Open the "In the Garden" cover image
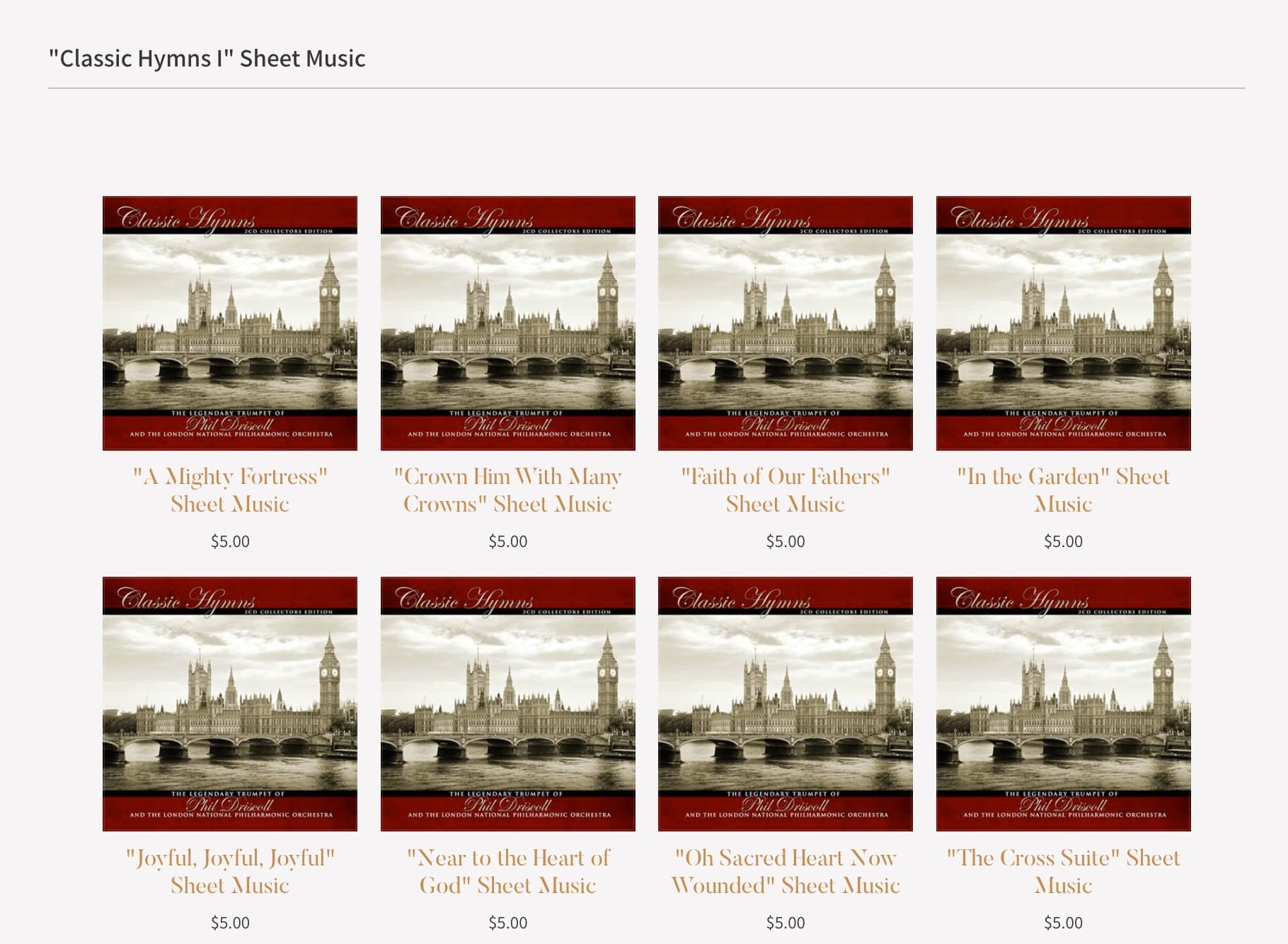1288x944 pixels. click(x=1064, y=323)
